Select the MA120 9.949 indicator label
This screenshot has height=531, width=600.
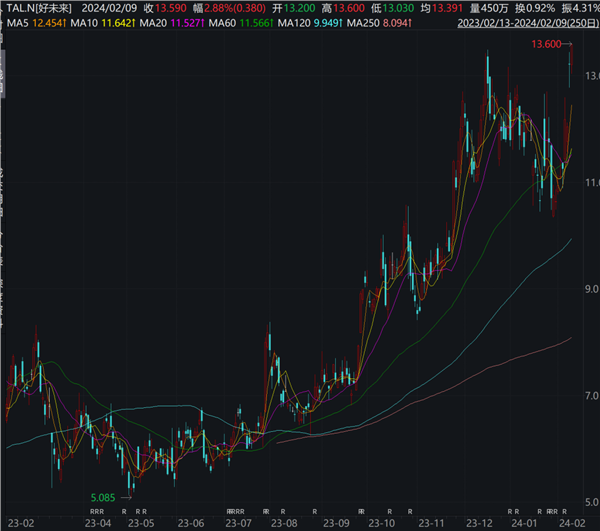(x=310, y=23)
